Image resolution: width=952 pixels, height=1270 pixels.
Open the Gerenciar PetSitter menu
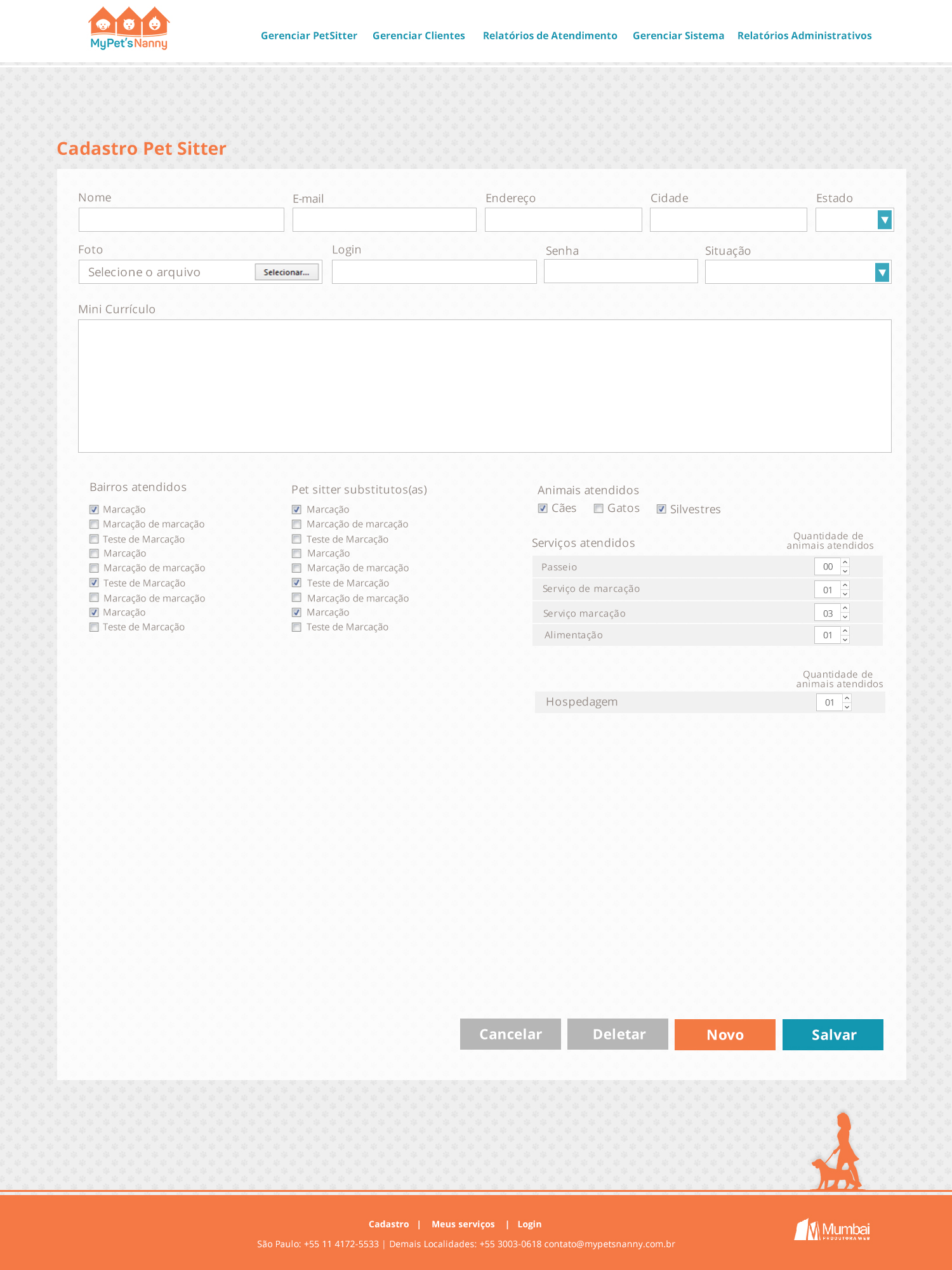tap(308, 36)
